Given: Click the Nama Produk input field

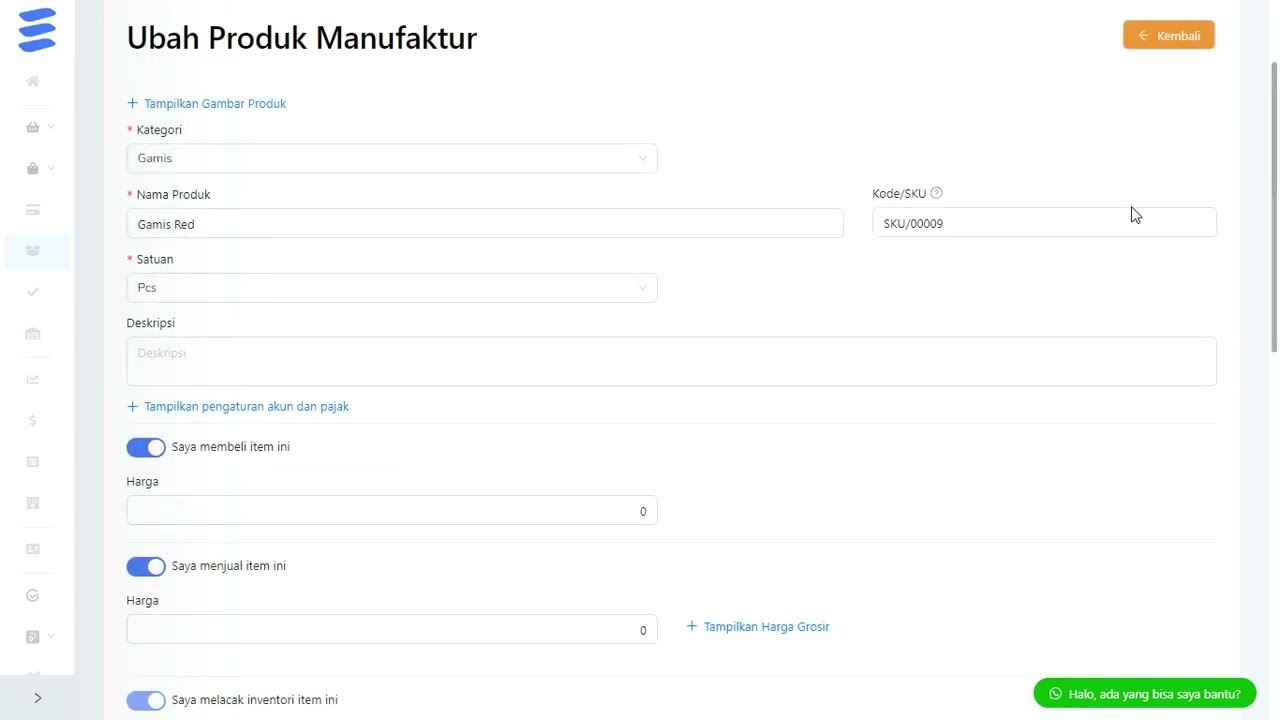Looking at the screenshot, I should [485, 224].
